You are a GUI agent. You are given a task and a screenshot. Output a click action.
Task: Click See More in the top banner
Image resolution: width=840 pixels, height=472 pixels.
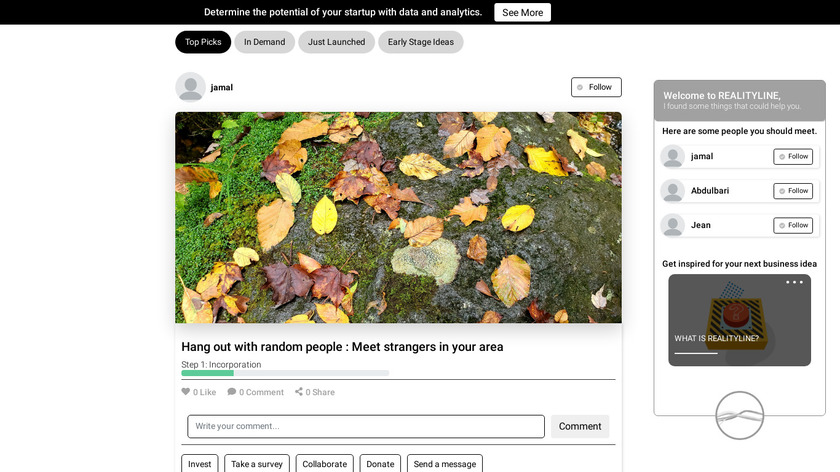click(x=522, y=12)
